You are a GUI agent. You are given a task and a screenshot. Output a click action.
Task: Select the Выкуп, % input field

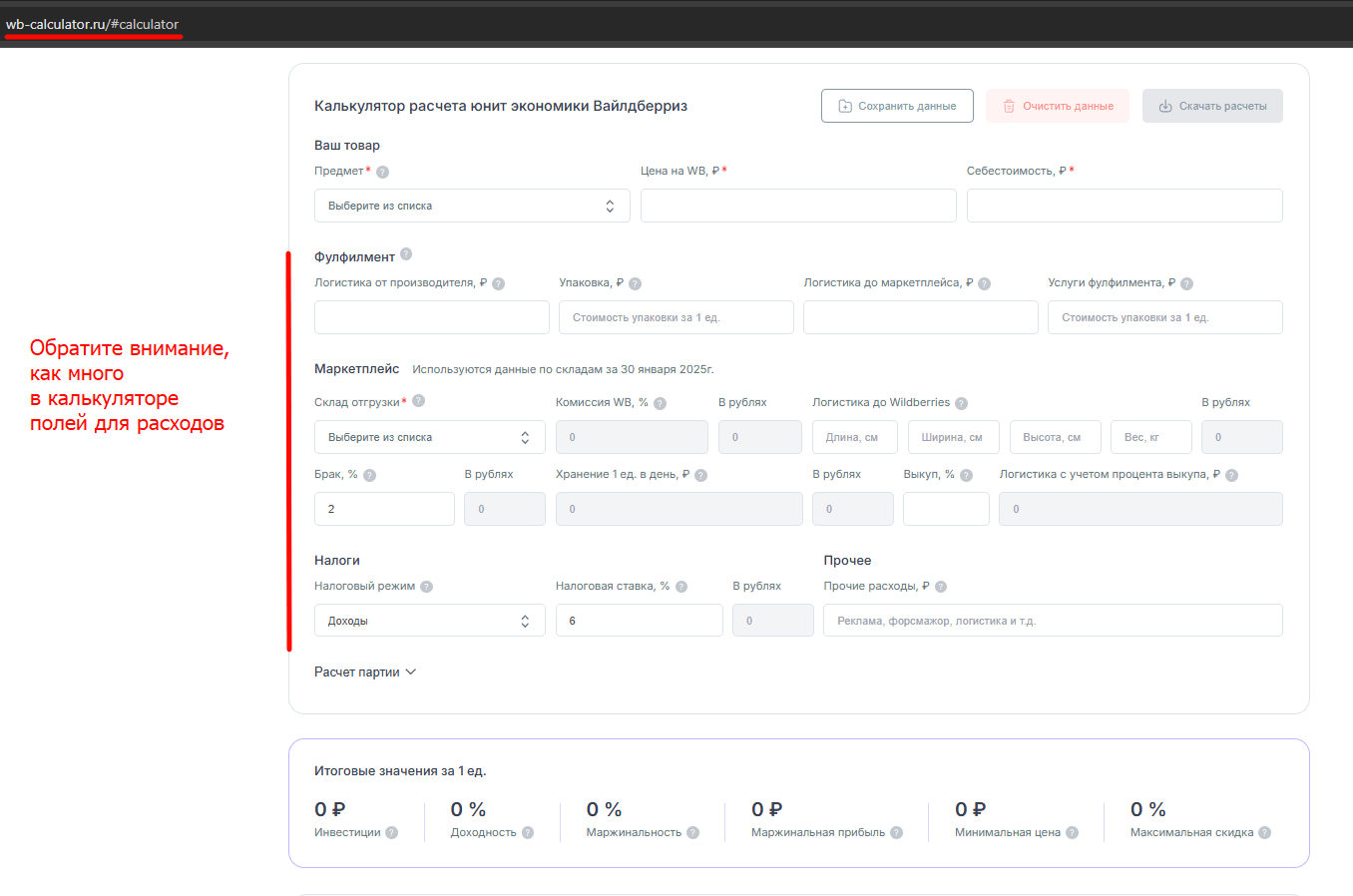point(946,509)
